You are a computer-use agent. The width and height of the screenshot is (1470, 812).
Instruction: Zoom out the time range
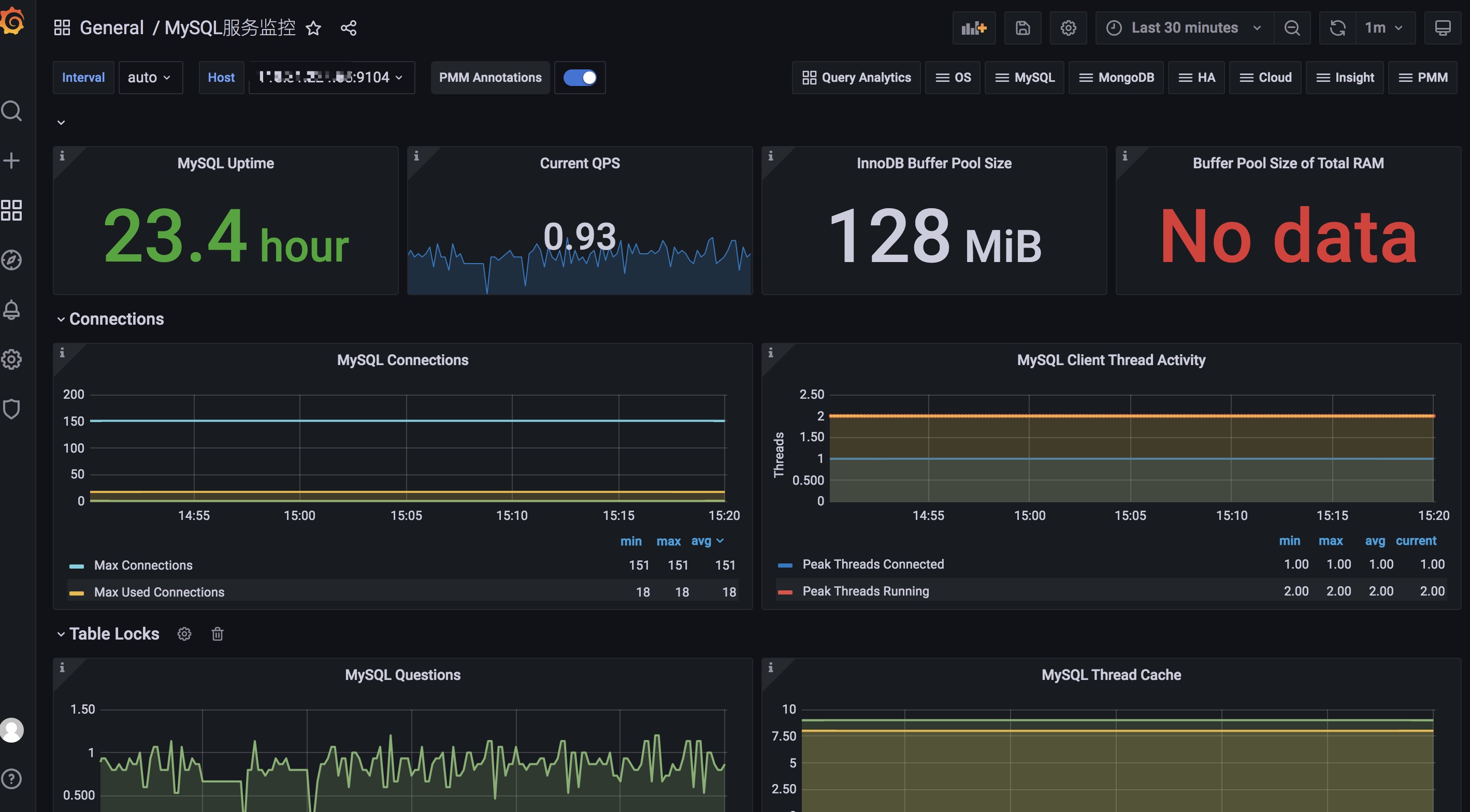click(1292, 28)
